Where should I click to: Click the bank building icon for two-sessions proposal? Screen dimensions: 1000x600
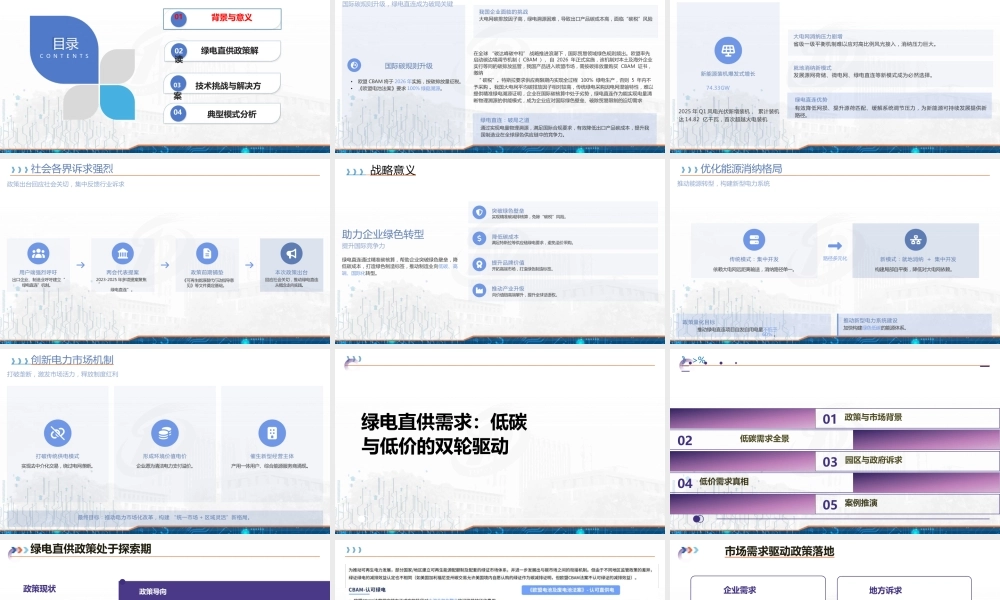(x=122, y=253)
